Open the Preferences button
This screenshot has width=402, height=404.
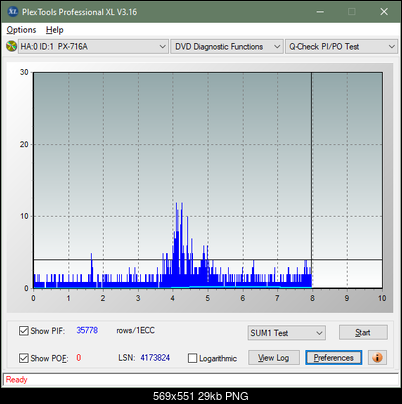point(334,358)
